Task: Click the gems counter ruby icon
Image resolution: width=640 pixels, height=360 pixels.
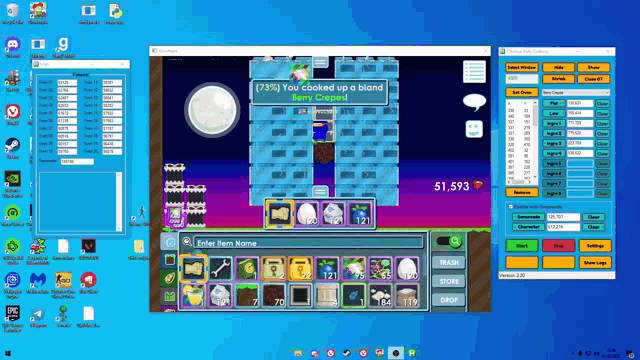Action: [x=478, y=186]
